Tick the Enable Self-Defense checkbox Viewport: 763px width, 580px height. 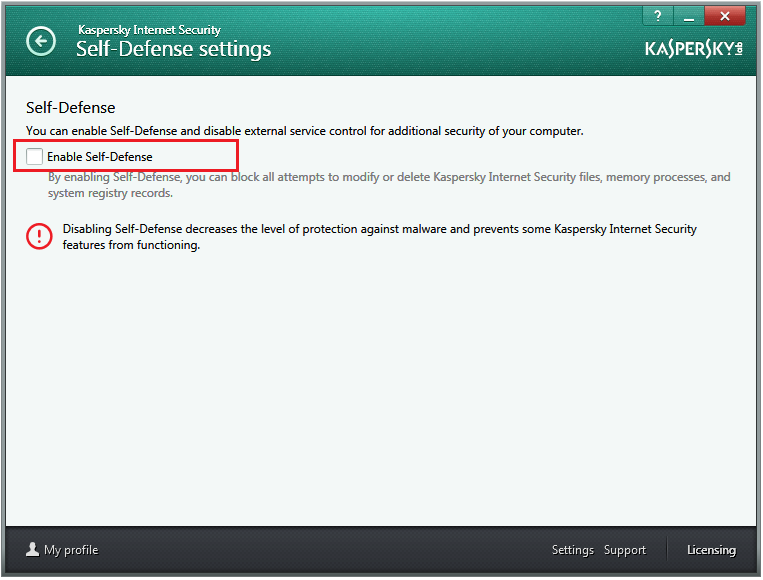[x=35, y=157]
